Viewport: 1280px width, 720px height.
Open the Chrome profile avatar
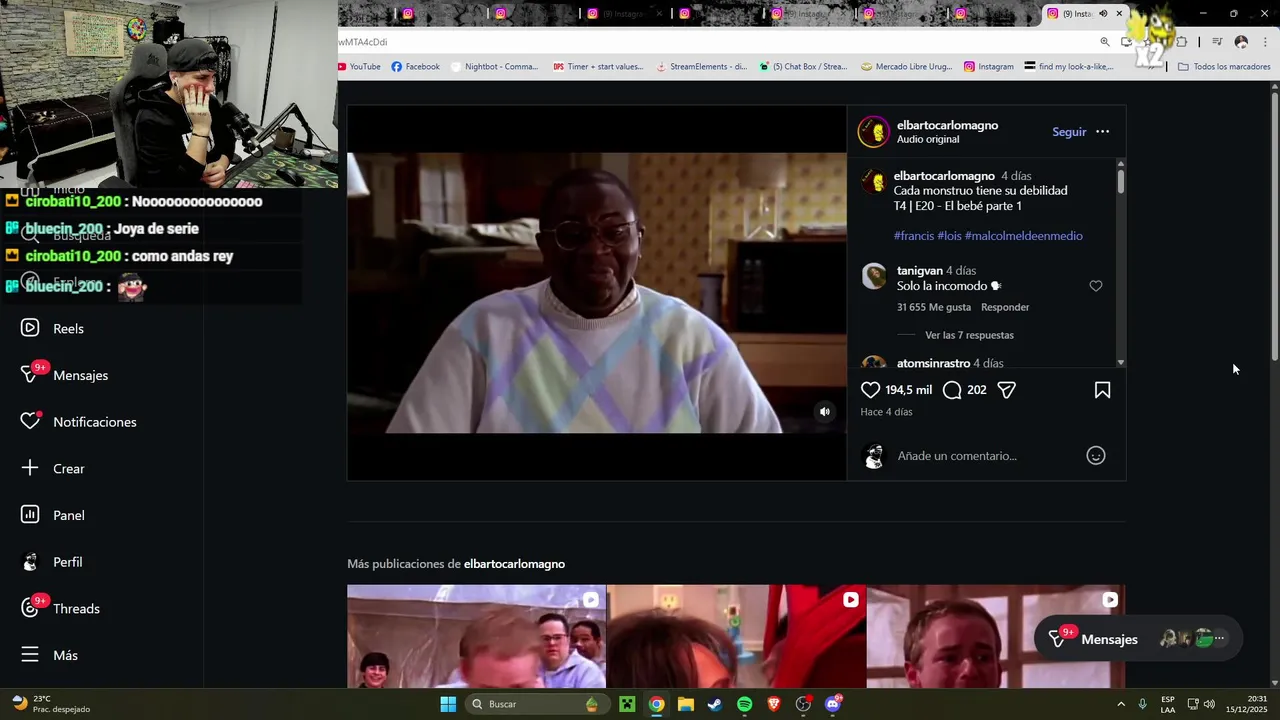(1241, 42)
